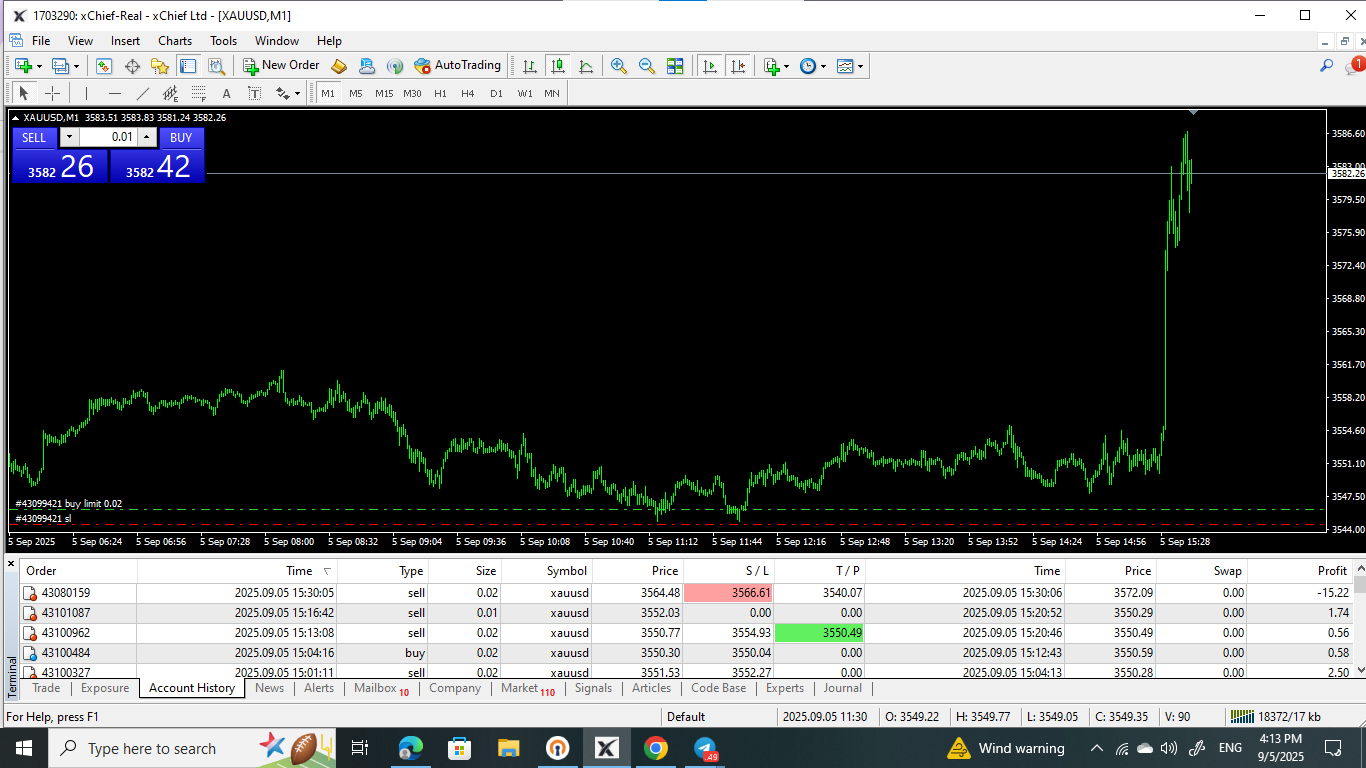The height and width of the screenshot is (768, 1366).
Task: Open the Strategy Tester icon
Action: (216, 66)
